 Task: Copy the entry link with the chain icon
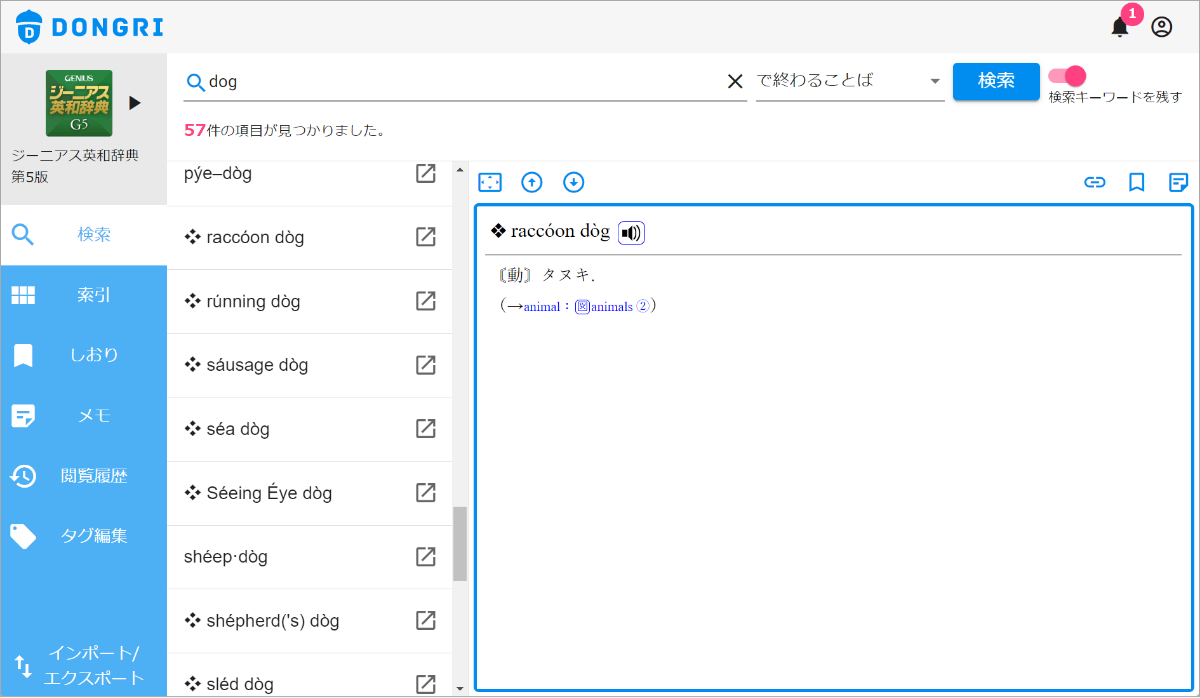[x=1095, y=182]
